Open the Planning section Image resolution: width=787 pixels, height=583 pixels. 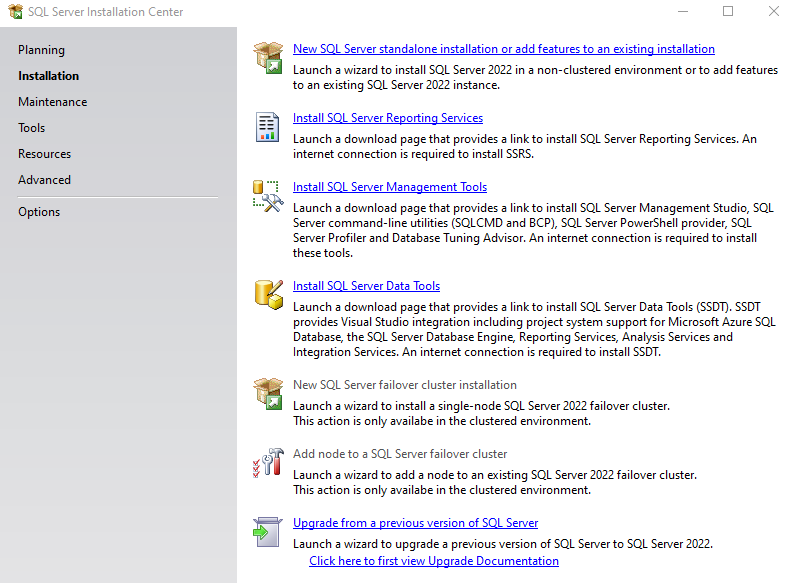point(41,50)
